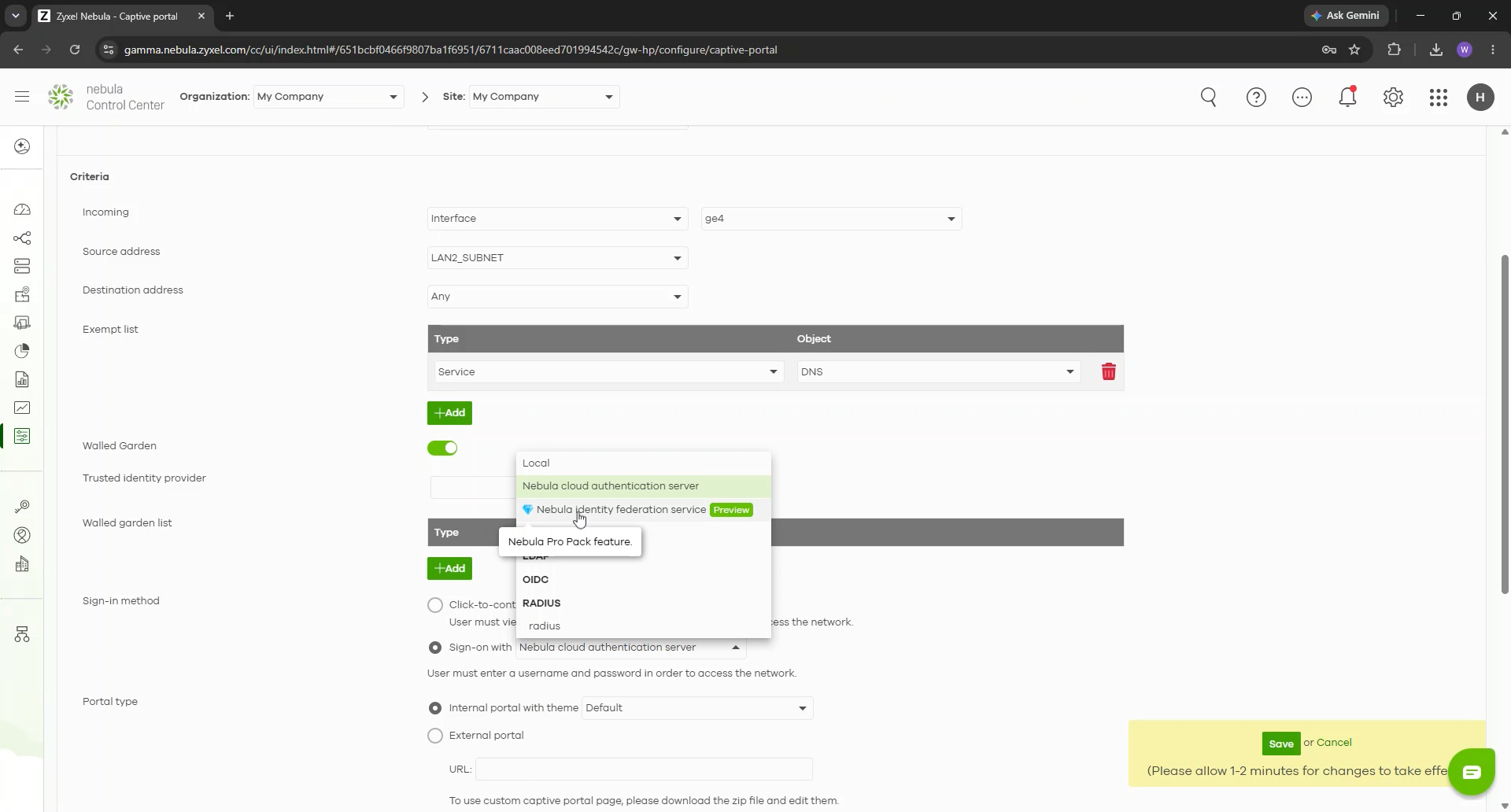Open the exempt list Service type dropdown
This screenshot has width=1511, height=812.
coord(609,372)
